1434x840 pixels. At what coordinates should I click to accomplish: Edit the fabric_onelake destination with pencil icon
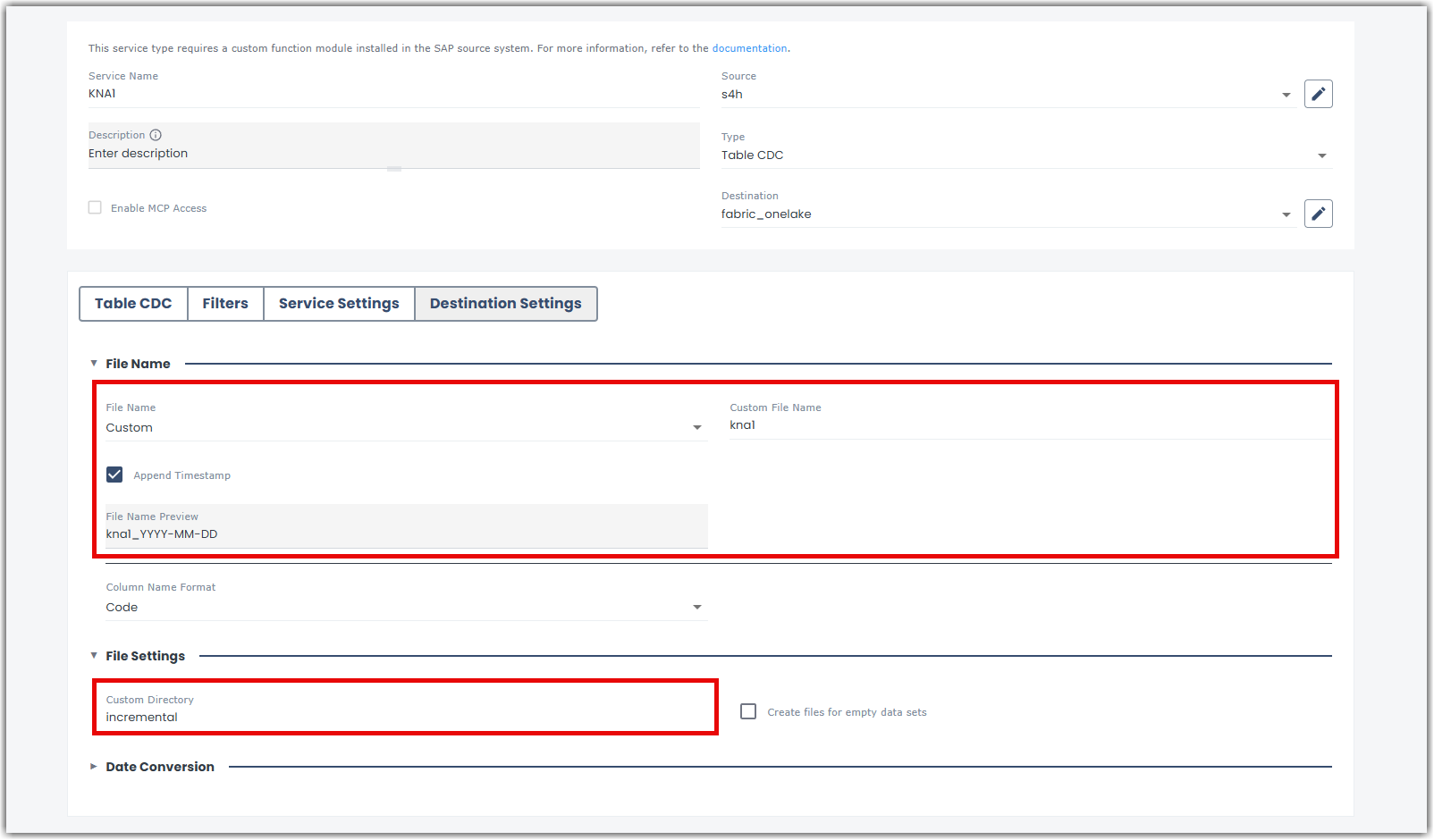point(1318,214)
